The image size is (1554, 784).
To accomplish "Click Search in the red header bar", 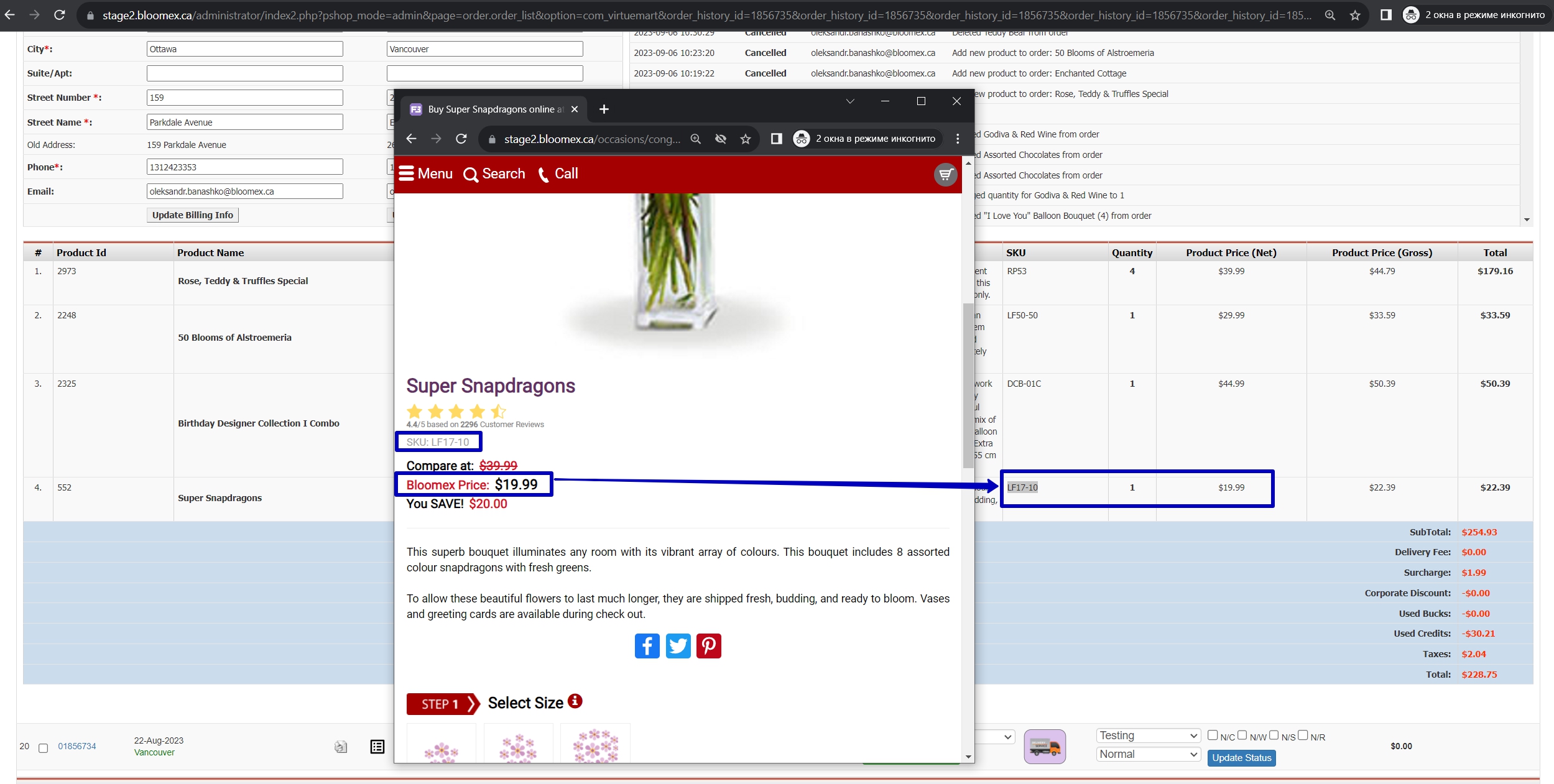I will point(494,174).
